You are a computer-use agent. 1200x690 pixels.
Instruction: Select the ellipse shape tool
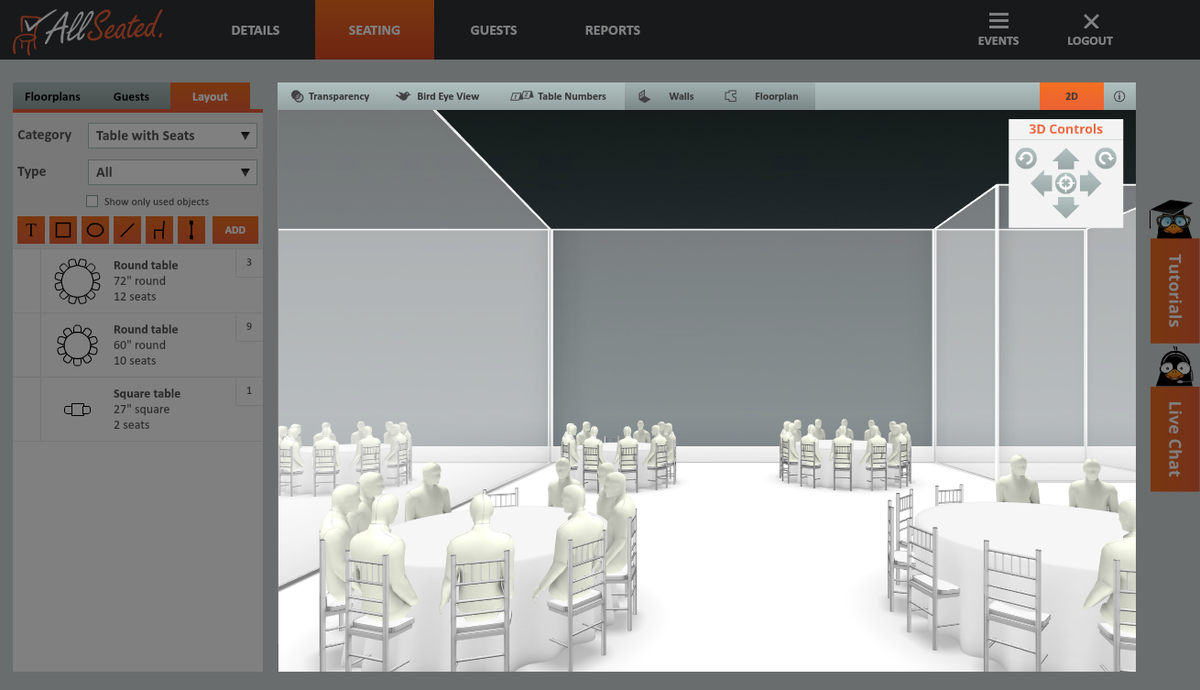tap(95, 230)
